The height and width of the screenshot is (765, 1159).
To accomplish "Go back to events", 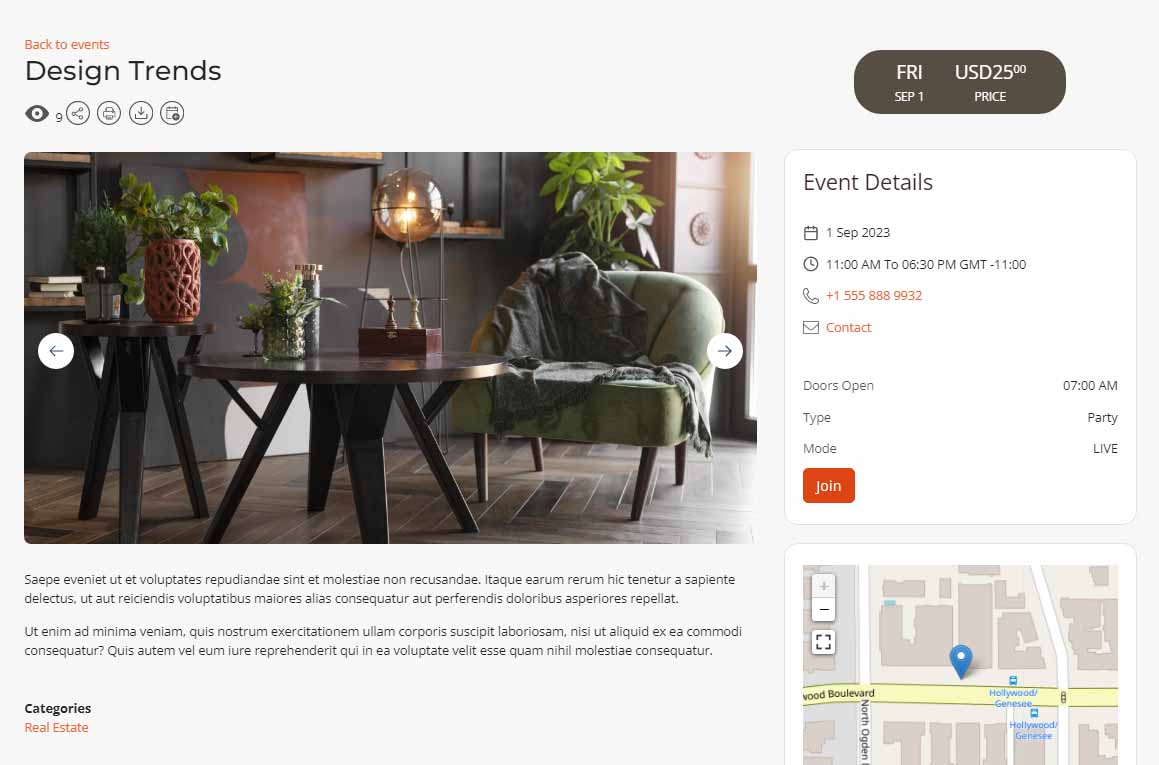I will click(67, 44).
